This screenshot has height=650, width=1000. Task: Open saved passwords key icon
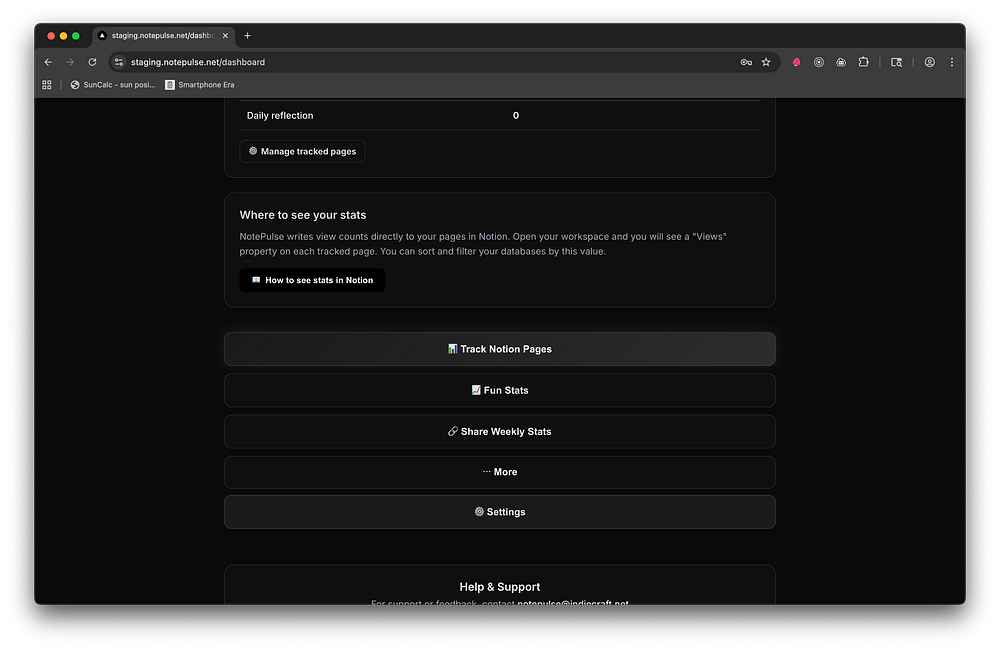746,62
